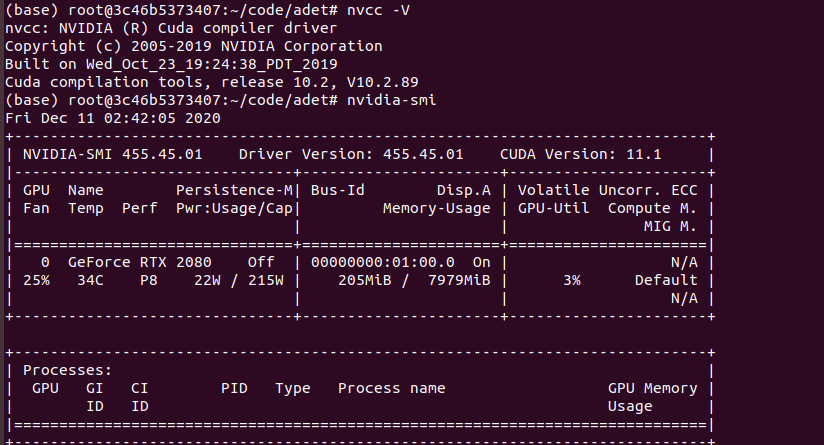Click release version 'V10.2.89'
Screen dimensions: 824x445
(382, 82)
